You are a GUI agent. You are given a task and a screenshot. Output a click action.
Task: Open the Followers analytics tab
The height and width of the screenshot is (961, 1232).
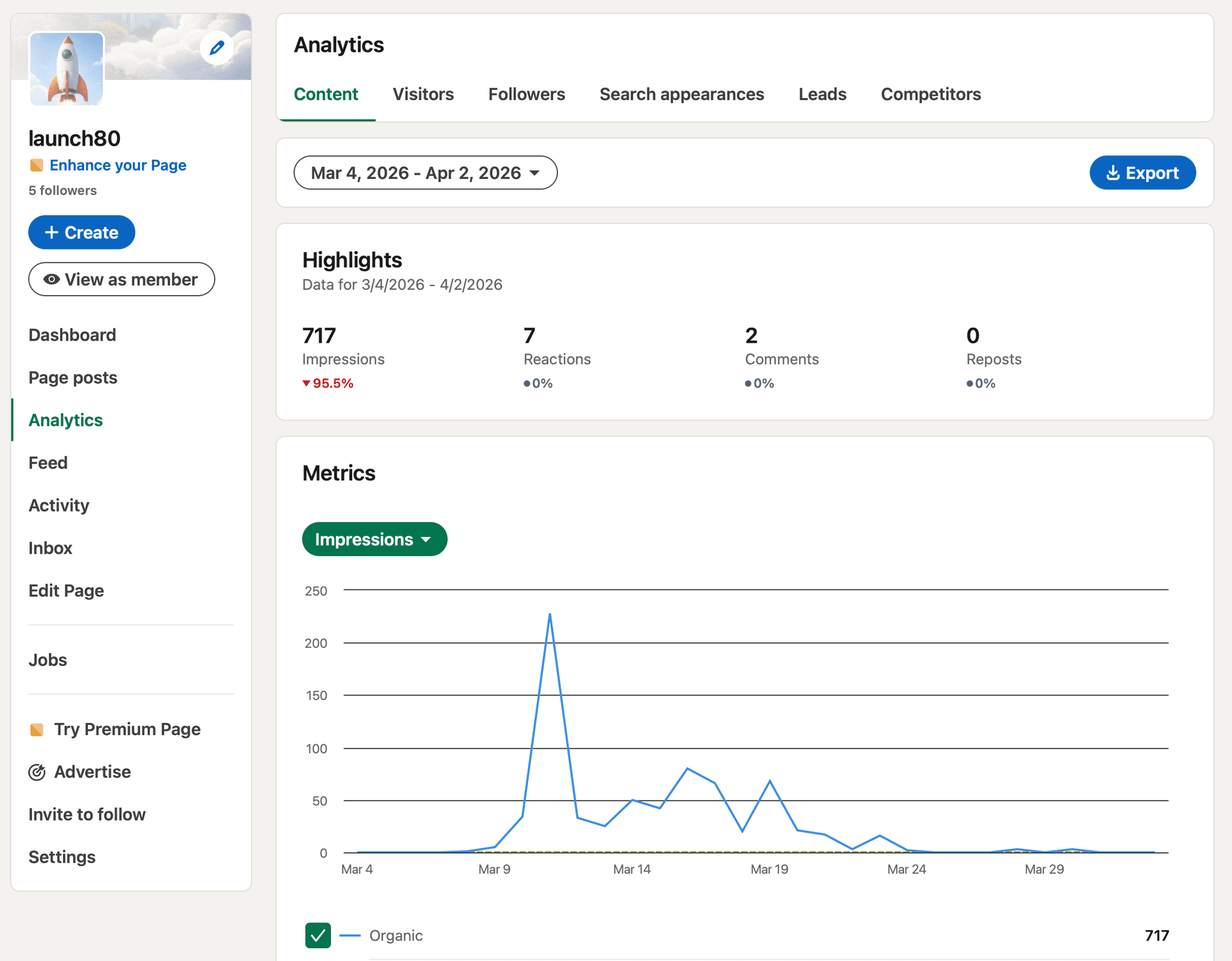click(x=526, y=94)
